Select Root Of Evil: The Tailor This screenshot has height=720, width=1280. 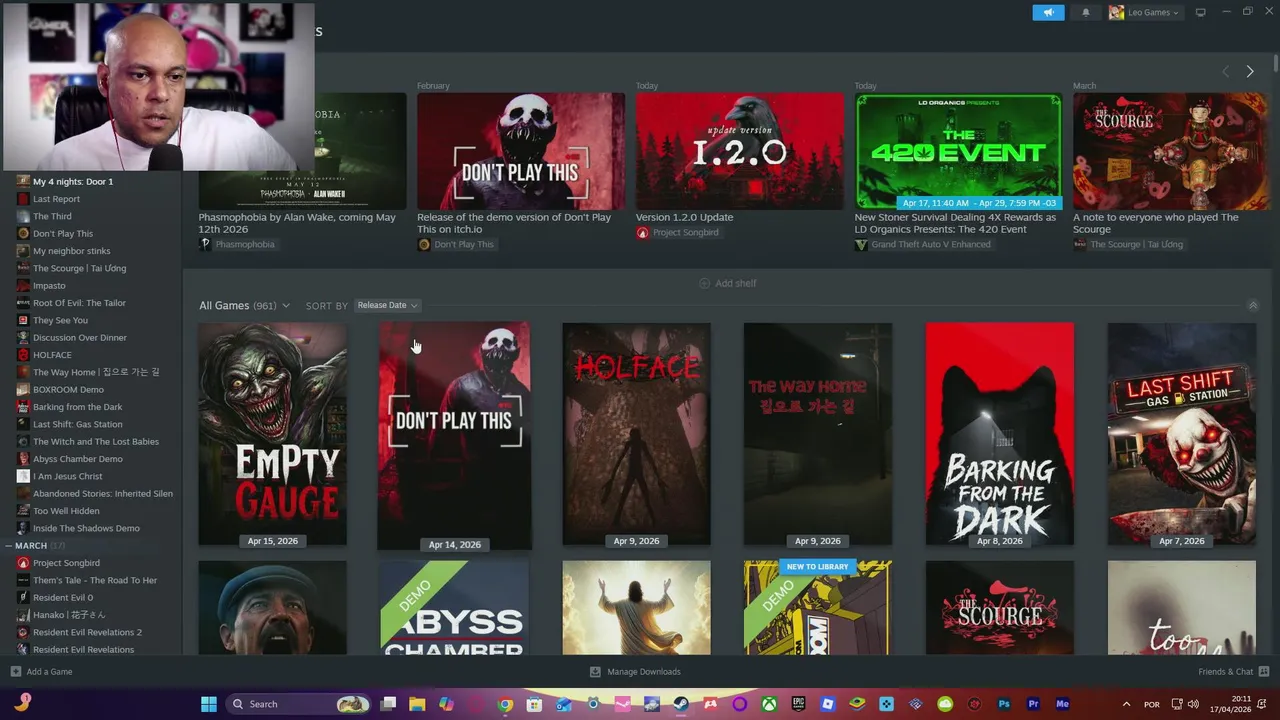[x=90, y=303]
